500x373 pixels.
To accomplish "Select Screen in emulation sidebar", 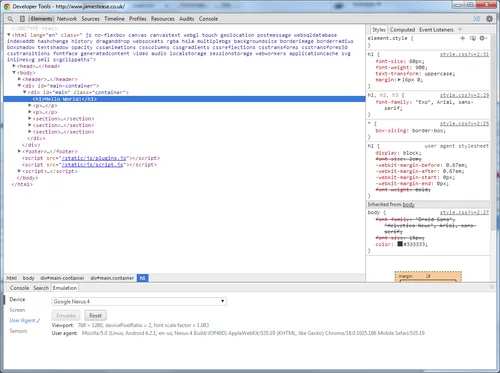I will click(17, 310).
